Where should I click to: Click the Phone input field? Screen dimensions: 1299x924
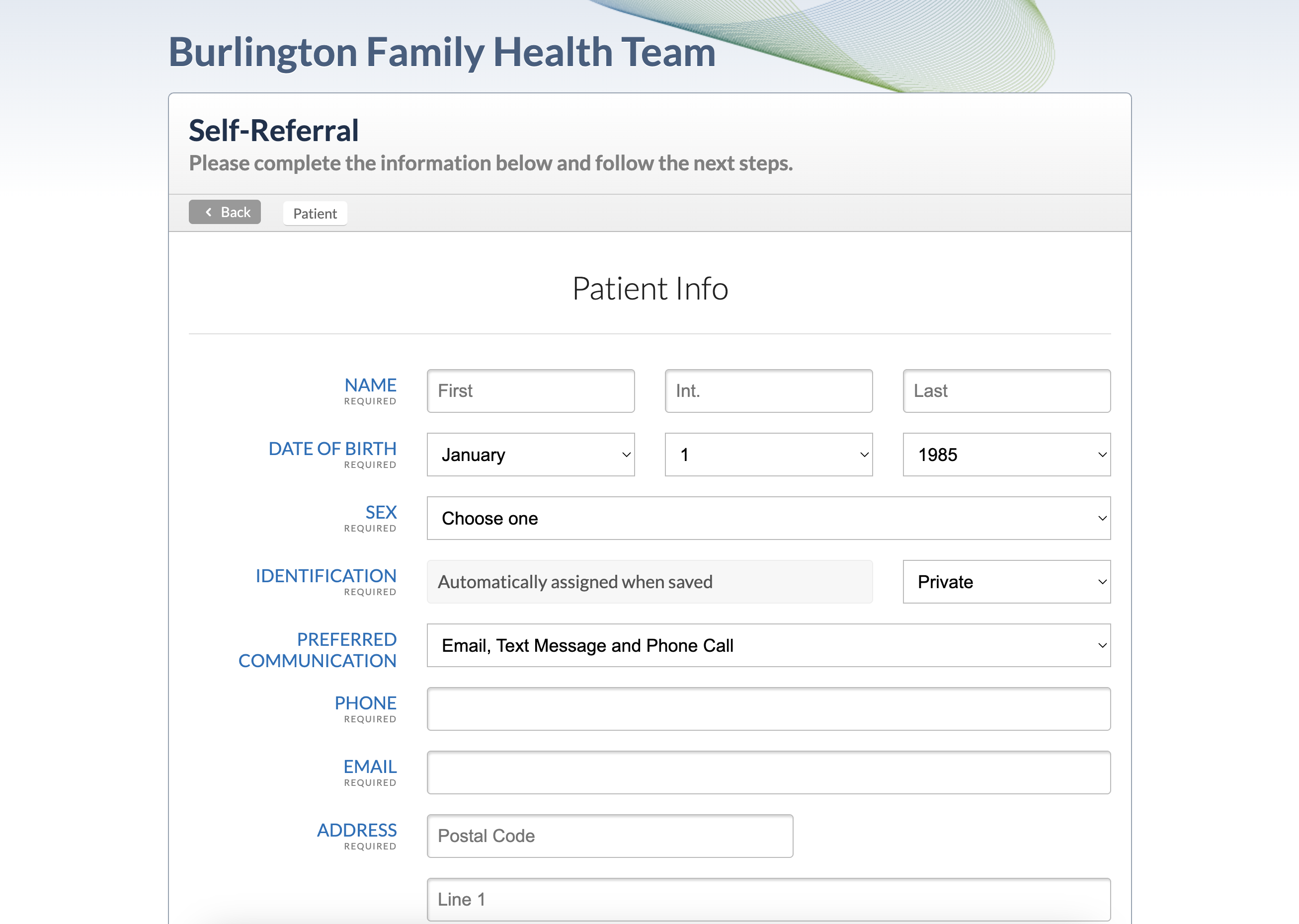click(x=768, y=709)
